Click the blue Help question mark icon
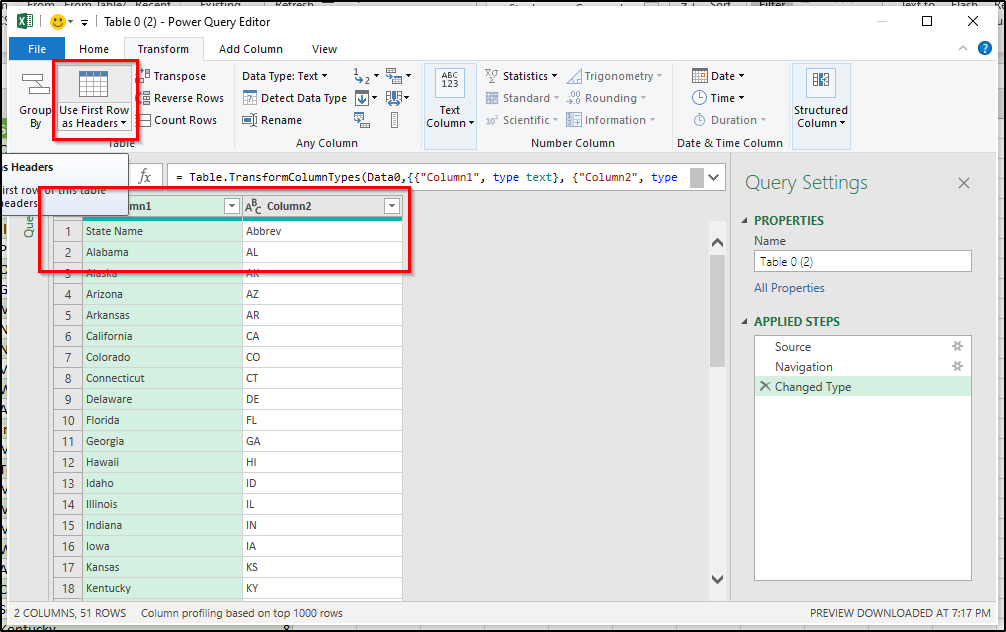 (985, 48)
